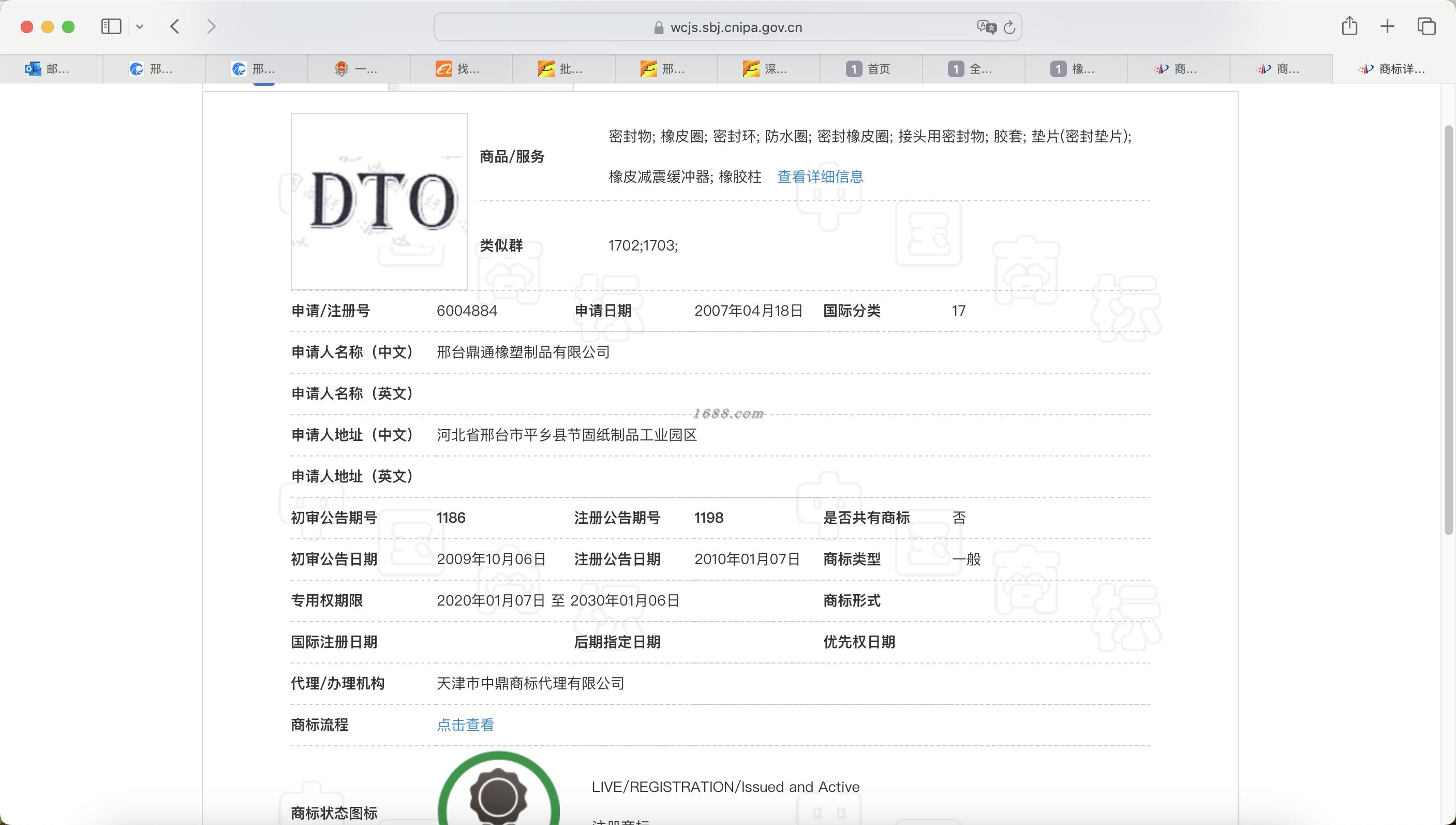Click agency 天津市中鼎商标代理有限公司
This screenshot has width=1456, height=825.
point(531,683)
